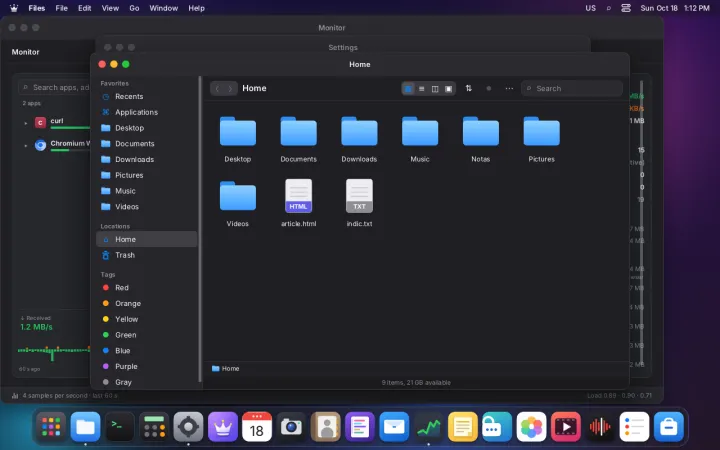The image size is (720, 450).
Task: Open the Help menu
Action: (196, 8)
